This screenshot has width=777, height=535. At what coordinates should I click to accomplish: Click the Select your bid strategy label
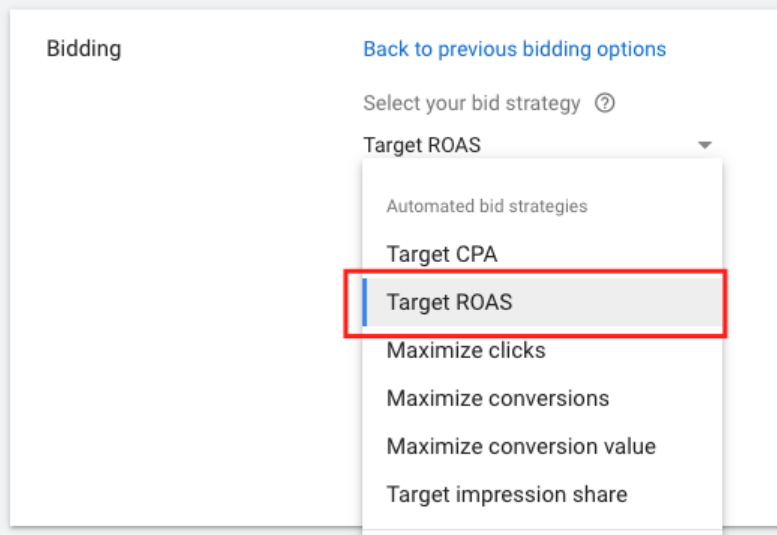pyautogui.click(x=471, y=103)
